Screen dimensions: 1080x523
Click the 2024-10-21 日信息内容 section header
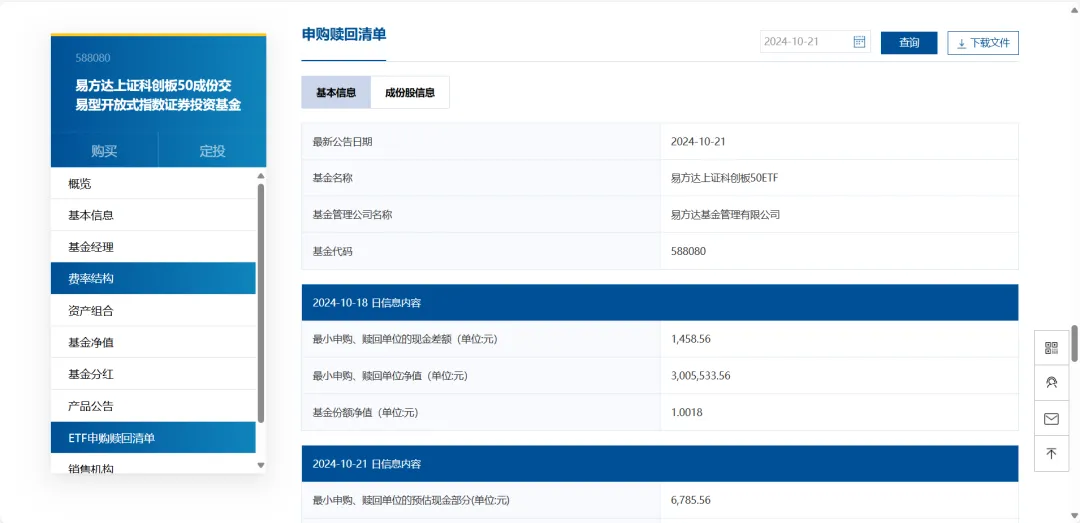(x=660, y=464)
